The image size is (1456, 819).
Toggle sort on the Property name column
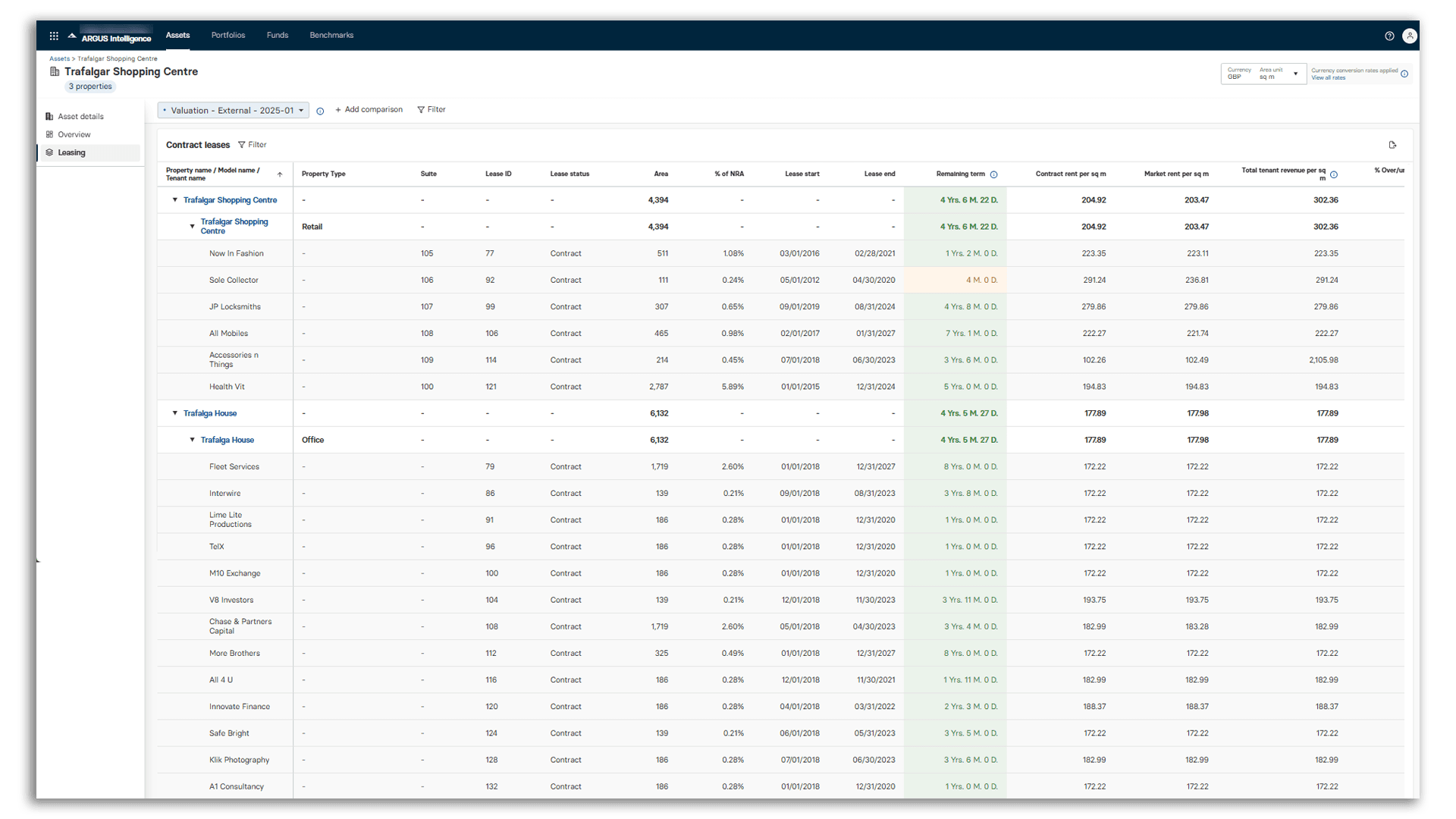(279, 174)
